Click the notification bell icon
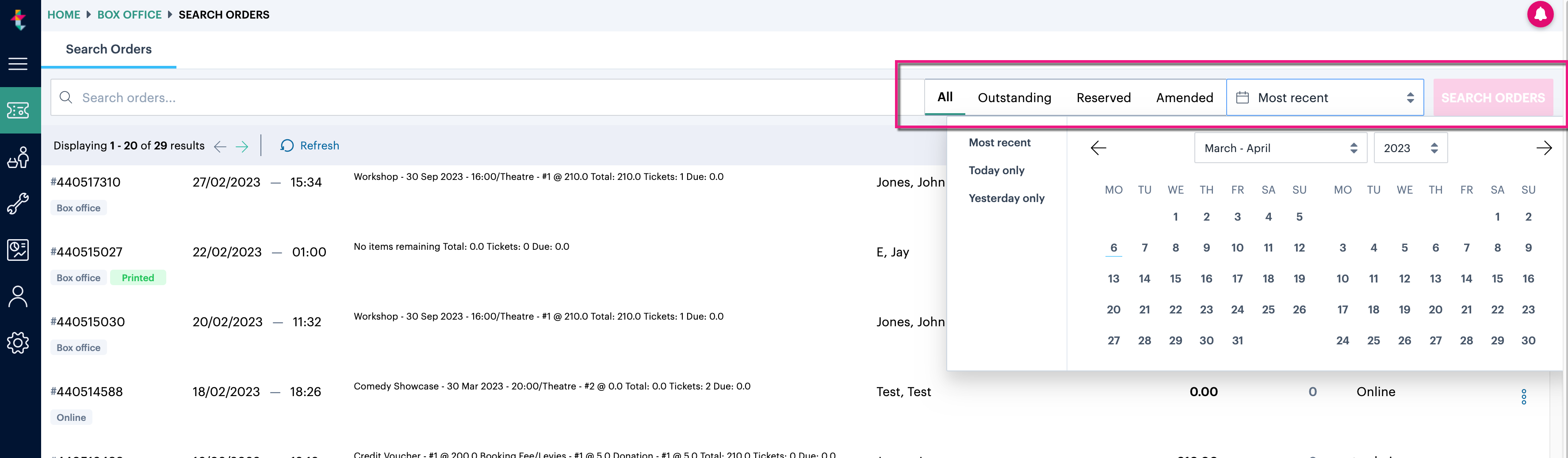The image size is (1568, 458). [1540, 15]
